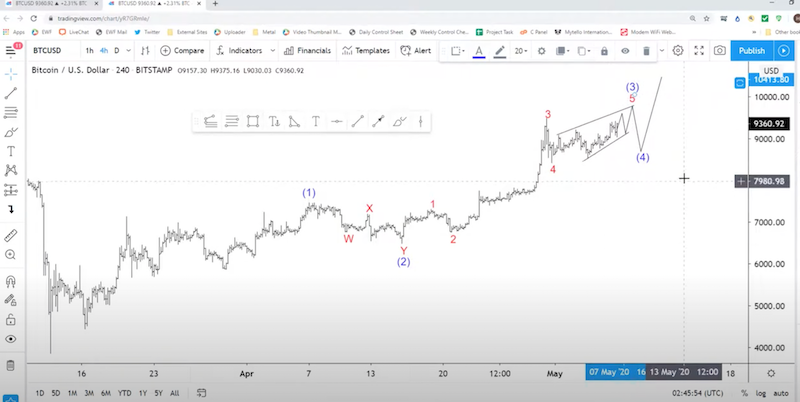The height and width of the screenshot is (402, 800).
Task: Click the trash remove drawings icon
Action: tap(646, 50)
